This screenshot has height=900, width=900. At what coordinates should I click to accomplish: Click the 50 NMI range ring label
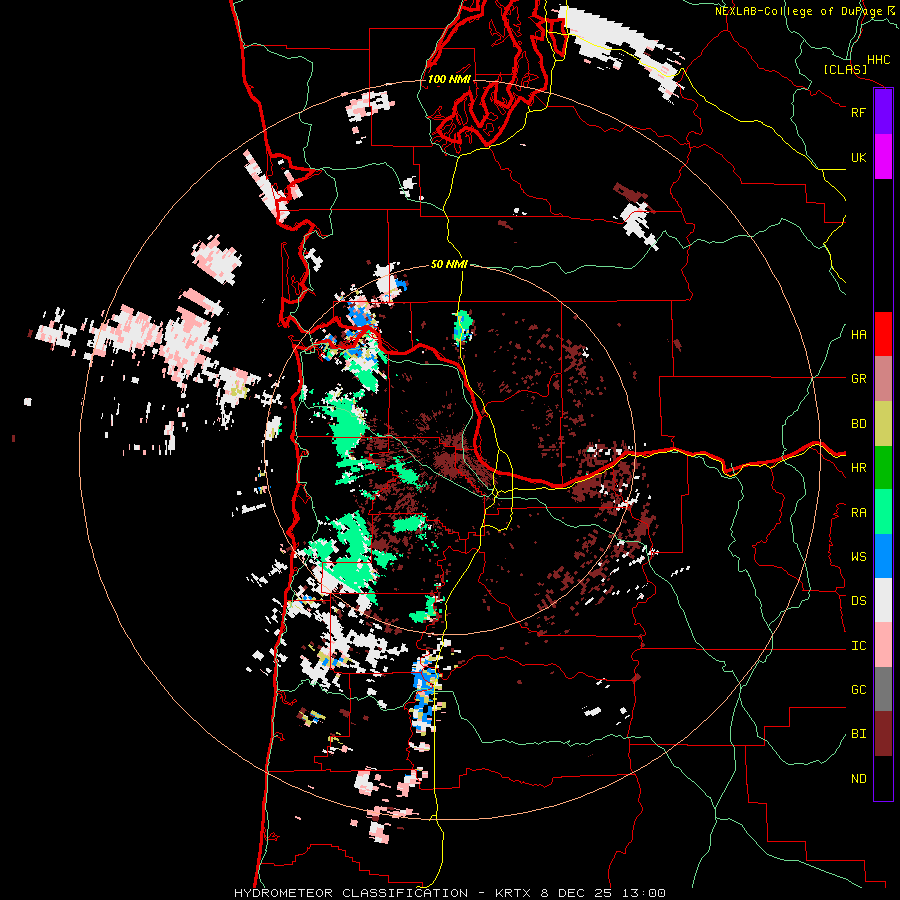point(449,264)
